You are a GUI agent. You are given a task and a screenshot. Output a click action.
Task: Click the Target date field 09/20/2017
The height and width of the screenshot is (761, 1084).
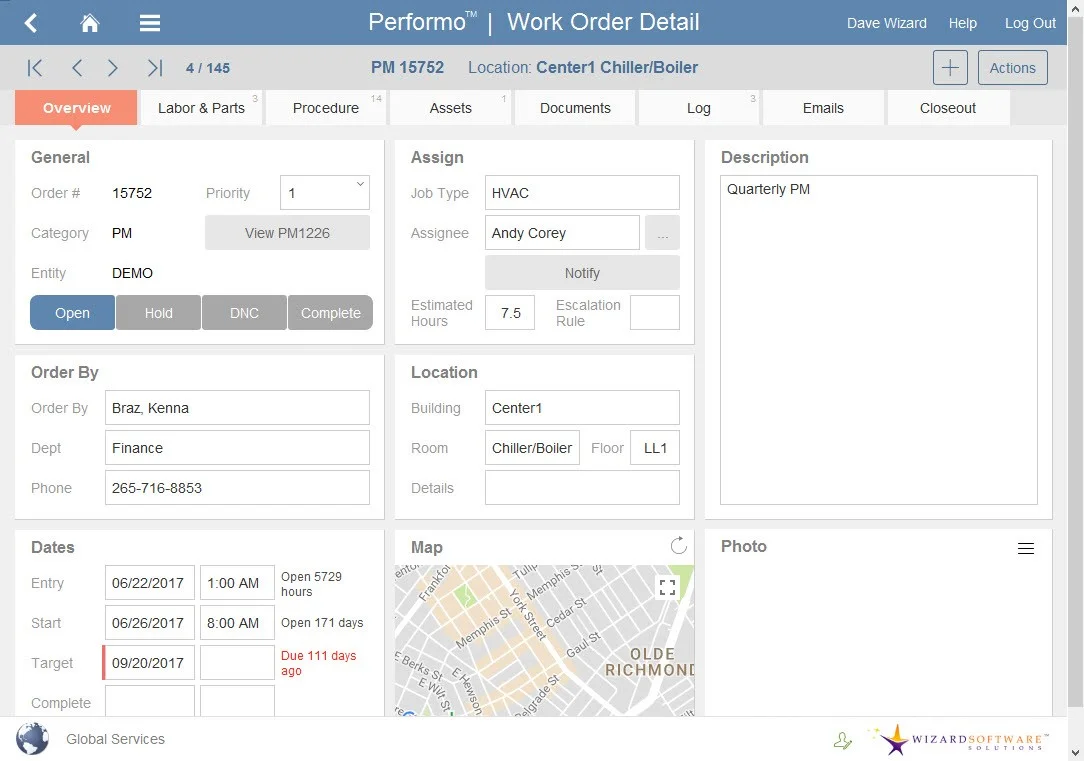point(149,663)
